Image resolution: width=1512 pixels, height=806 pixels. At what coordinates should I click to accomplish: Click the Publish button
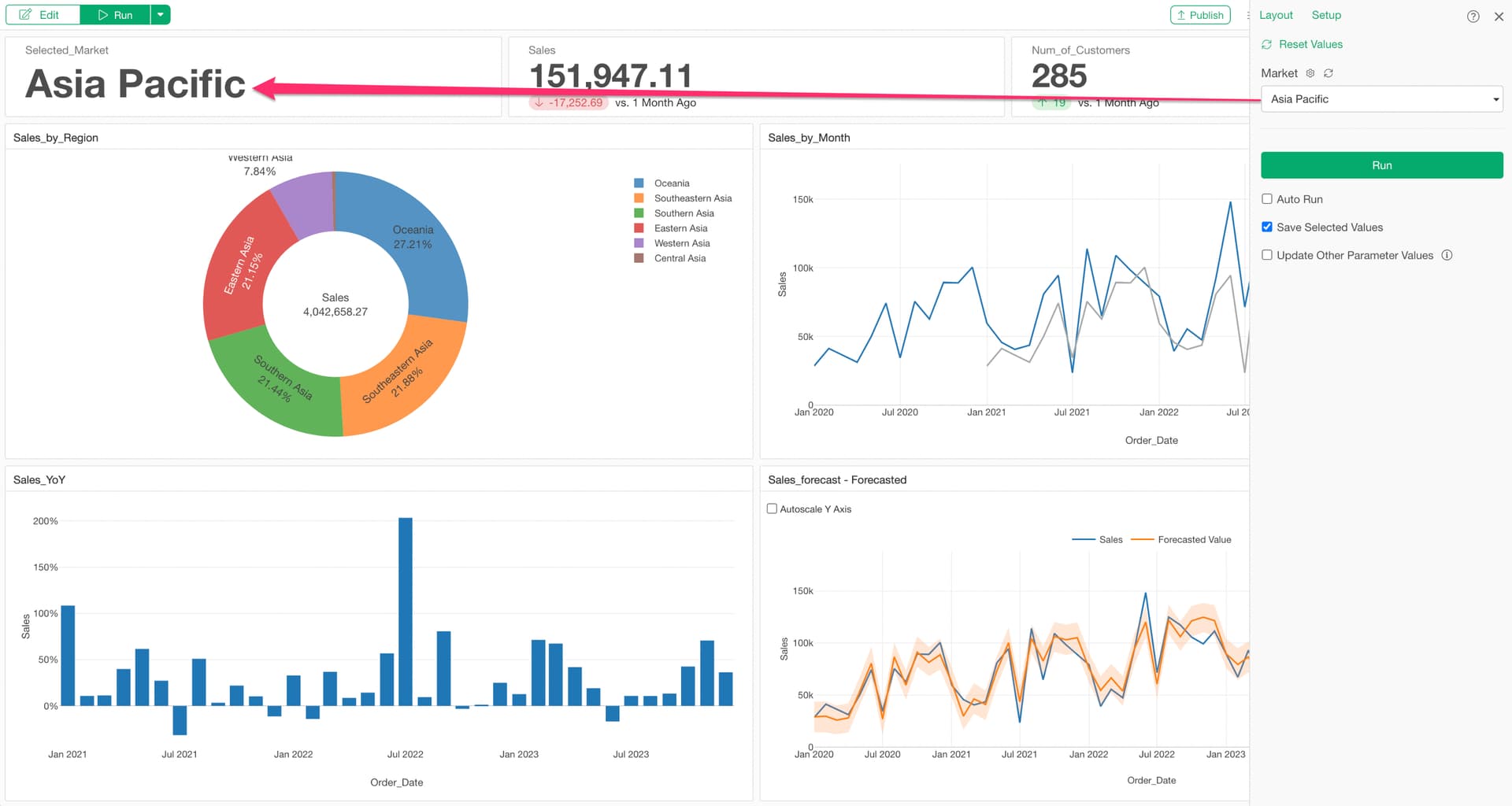pyautogui.click(x=1199, y=15)
